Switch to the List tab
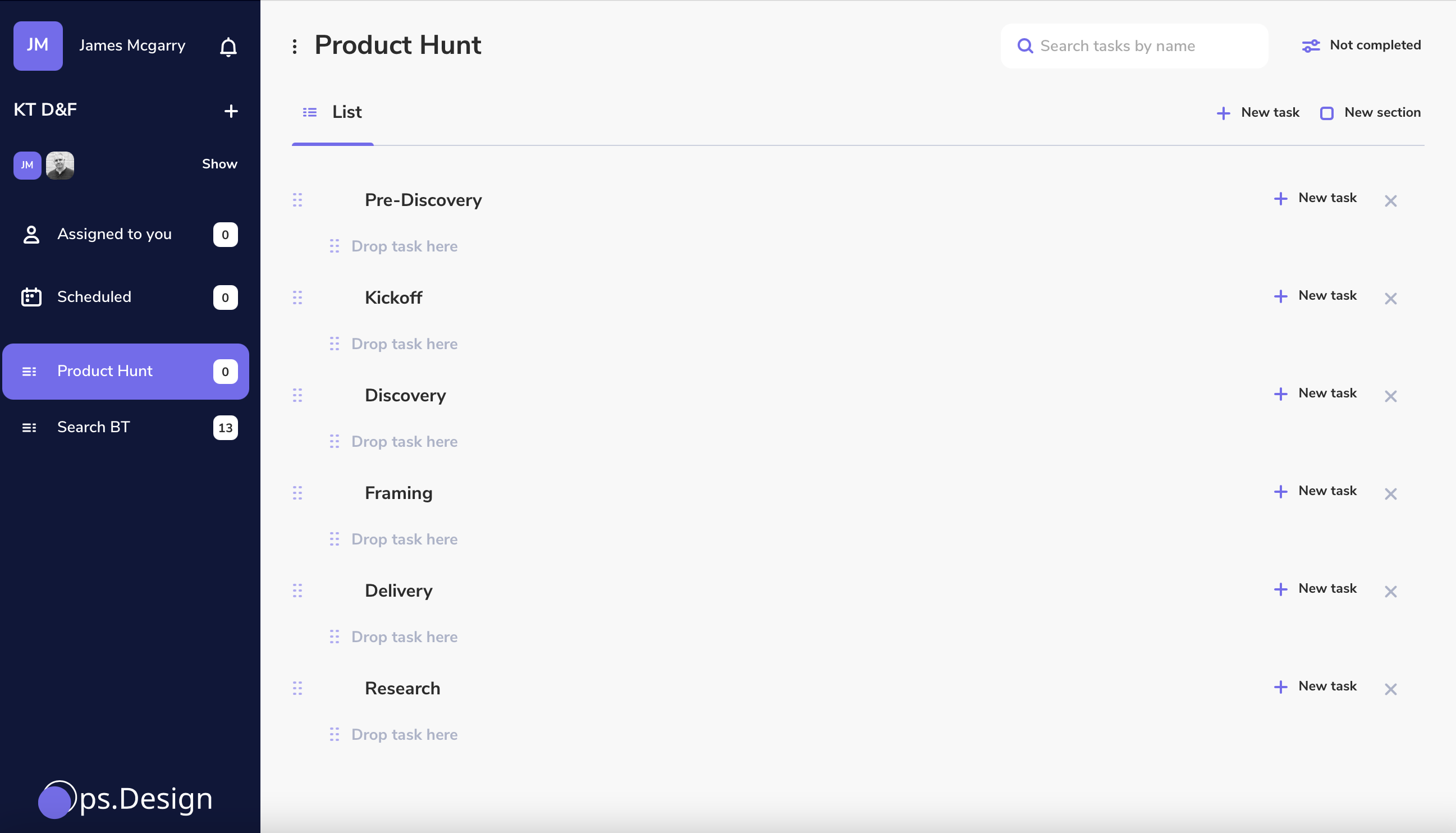1456x833 pixels. pyautogui.click(x=333, y=112)
